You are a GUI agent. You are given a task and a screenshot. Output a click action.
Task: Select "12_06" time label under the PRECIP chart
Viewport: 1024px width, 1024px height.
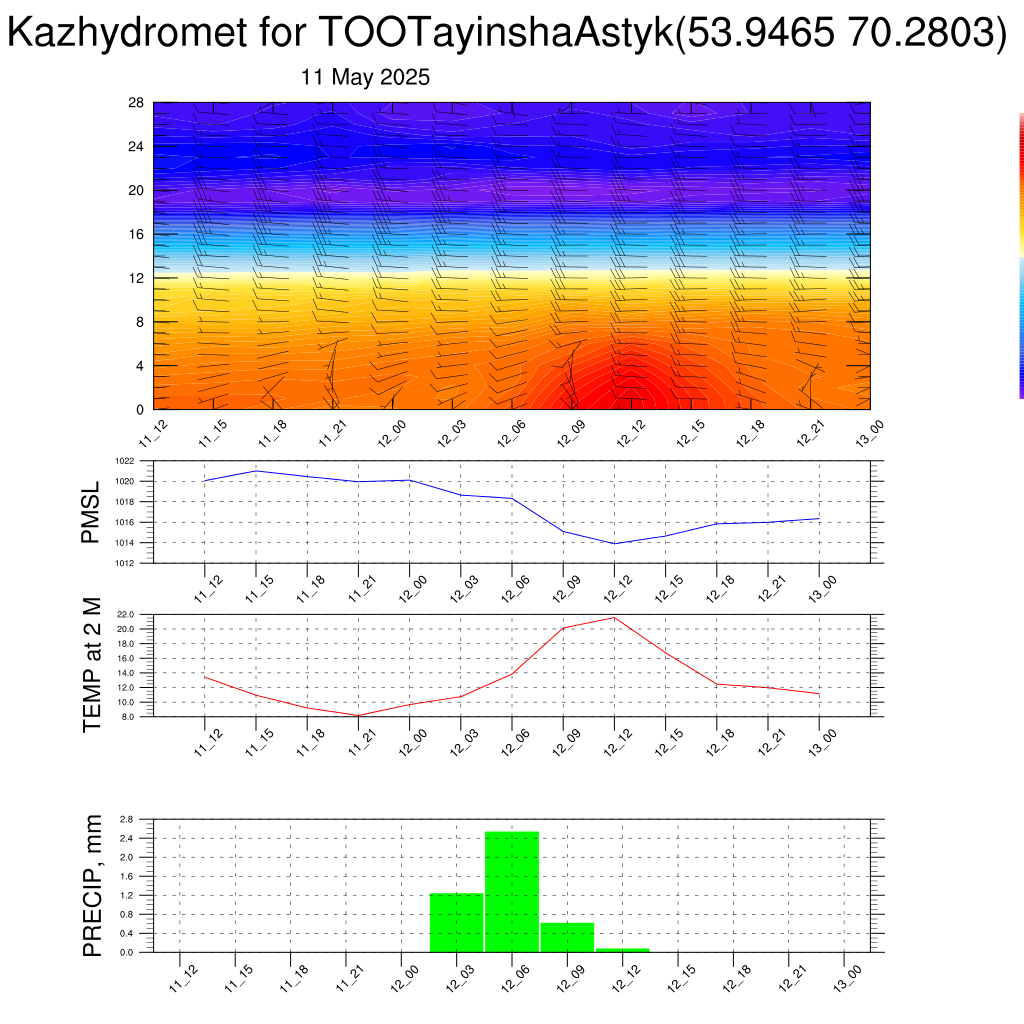click(x=514, y=978)
